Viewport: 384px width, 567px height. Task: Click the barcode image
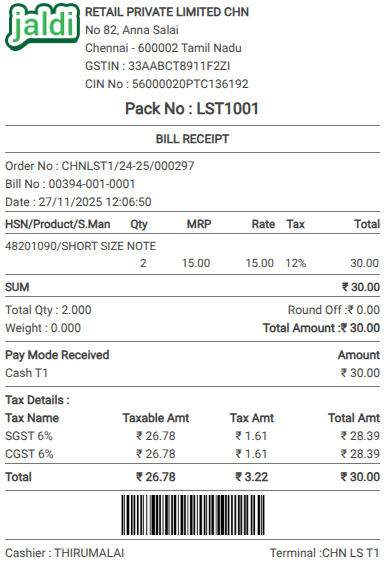click(193, 515)
